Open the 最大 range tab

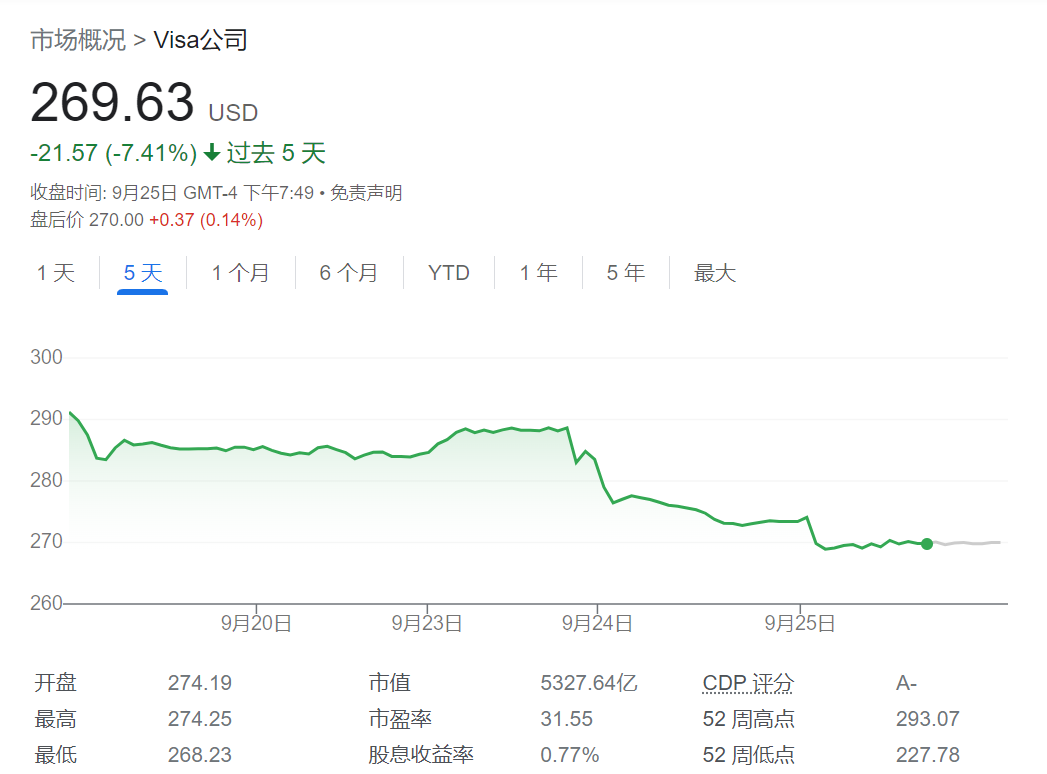[714, 273]
